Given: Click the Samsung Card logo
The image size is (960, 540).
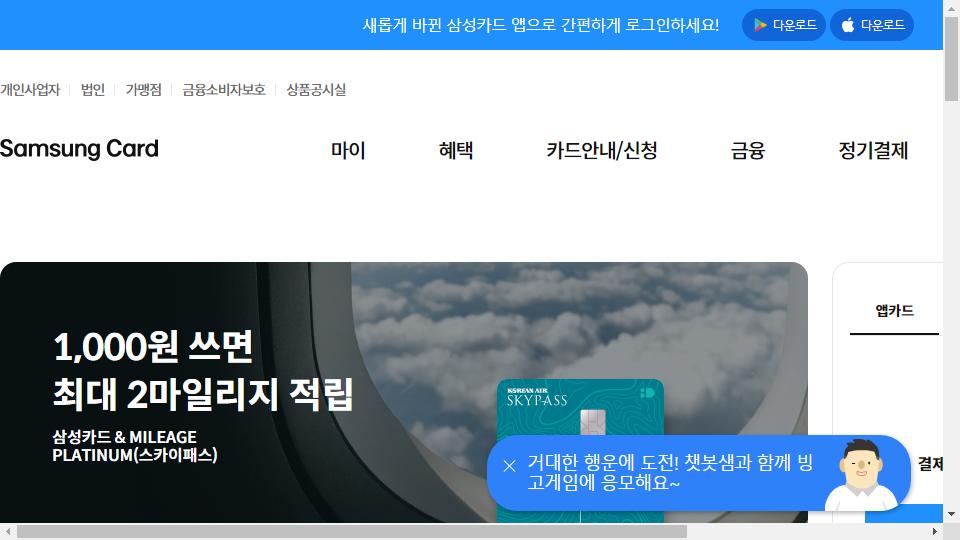Looking at the screenshot, I should tap(80, 149).
